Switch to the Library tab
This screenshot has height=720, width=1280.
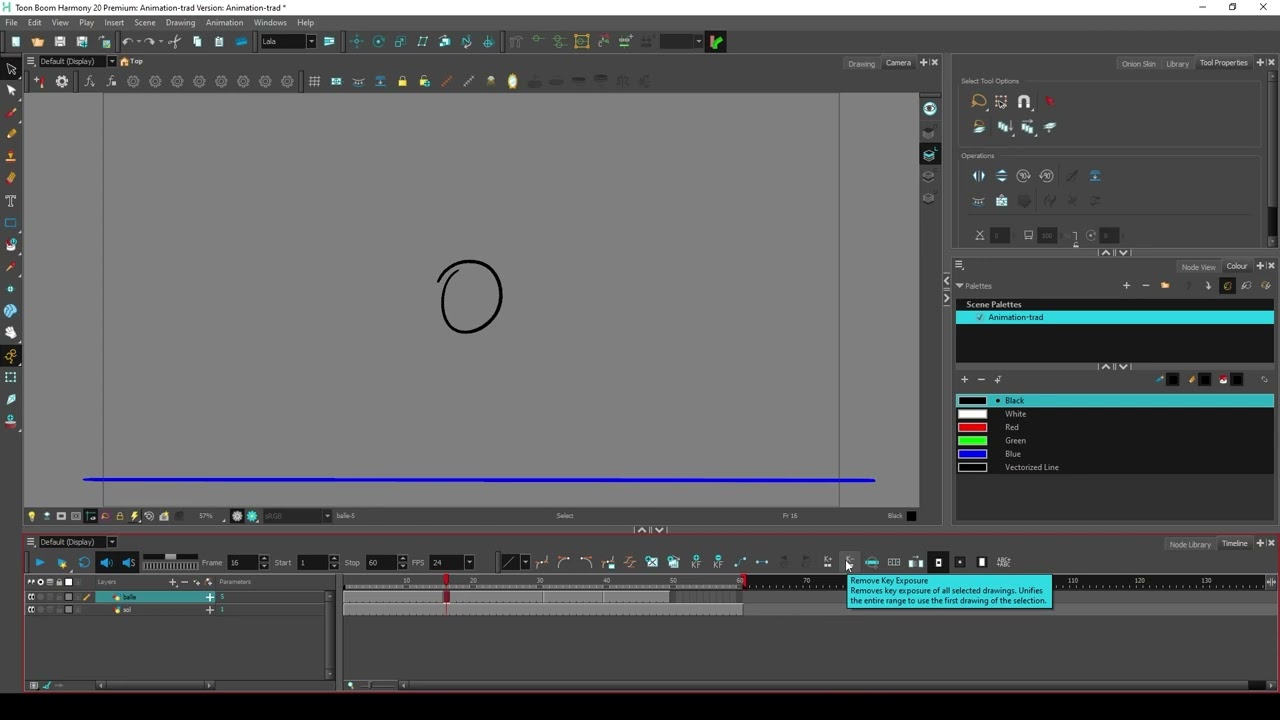(1177, 63)
